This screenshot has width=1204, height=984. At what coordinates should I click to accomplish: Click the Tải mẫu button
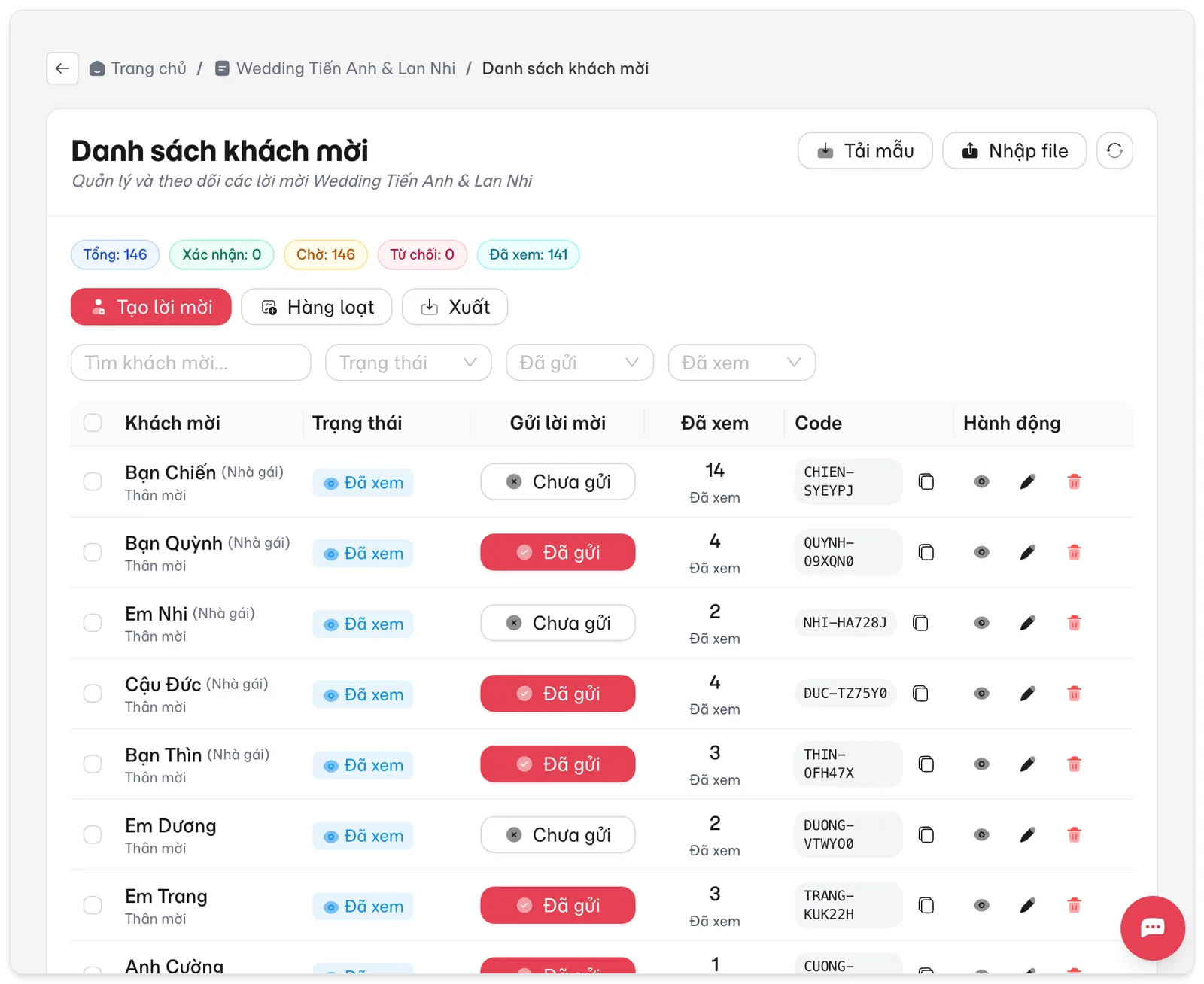click(x=865, y=150)
